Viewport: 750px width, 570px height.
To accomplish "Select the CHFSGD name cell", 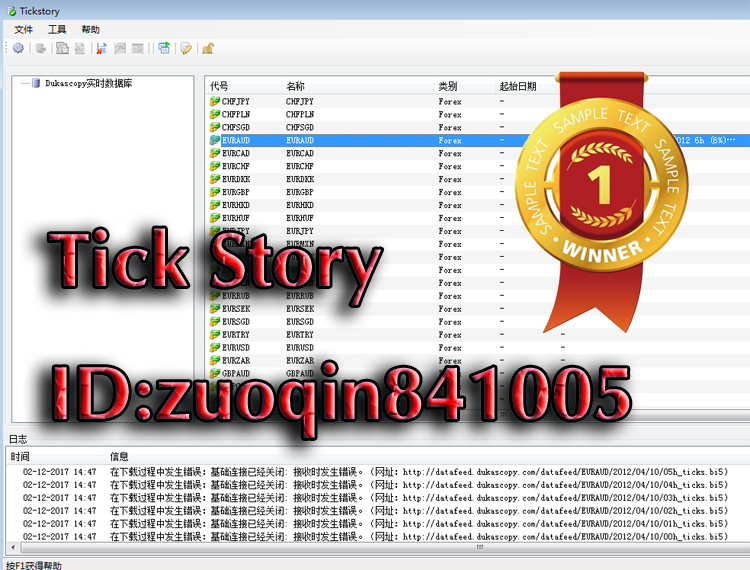I will [x=300, y=127].
